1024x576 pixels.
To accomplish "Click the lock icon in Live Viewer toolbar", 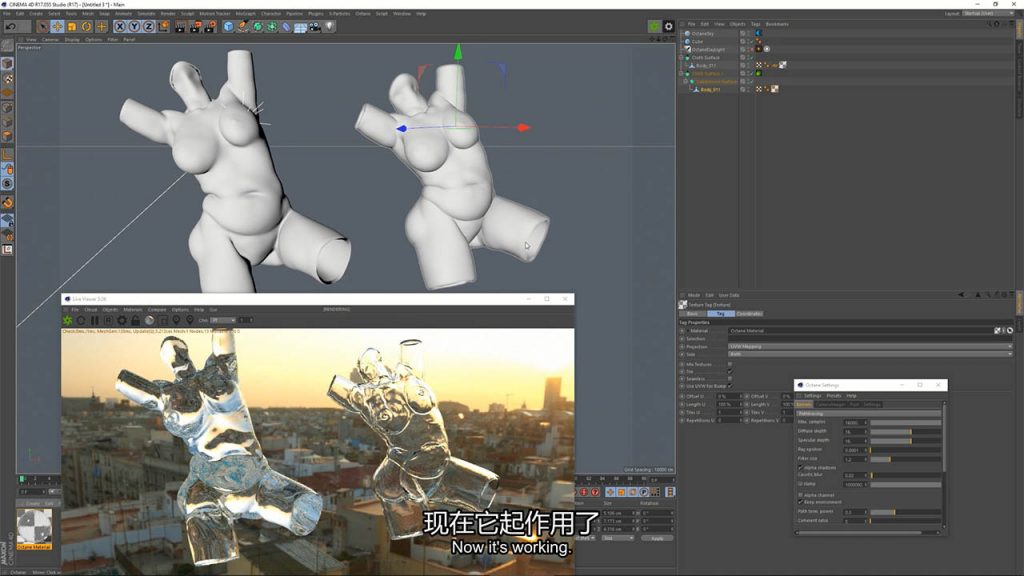I will coord(135,320).
